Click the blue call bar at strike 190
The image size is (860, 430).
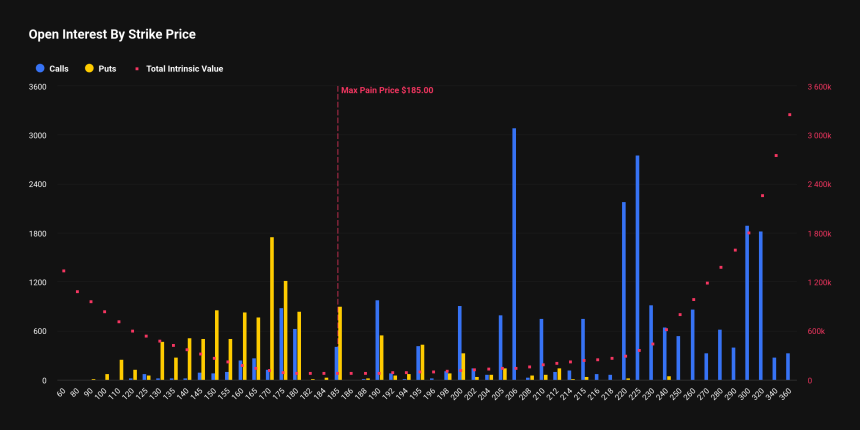tap(377, 340)
